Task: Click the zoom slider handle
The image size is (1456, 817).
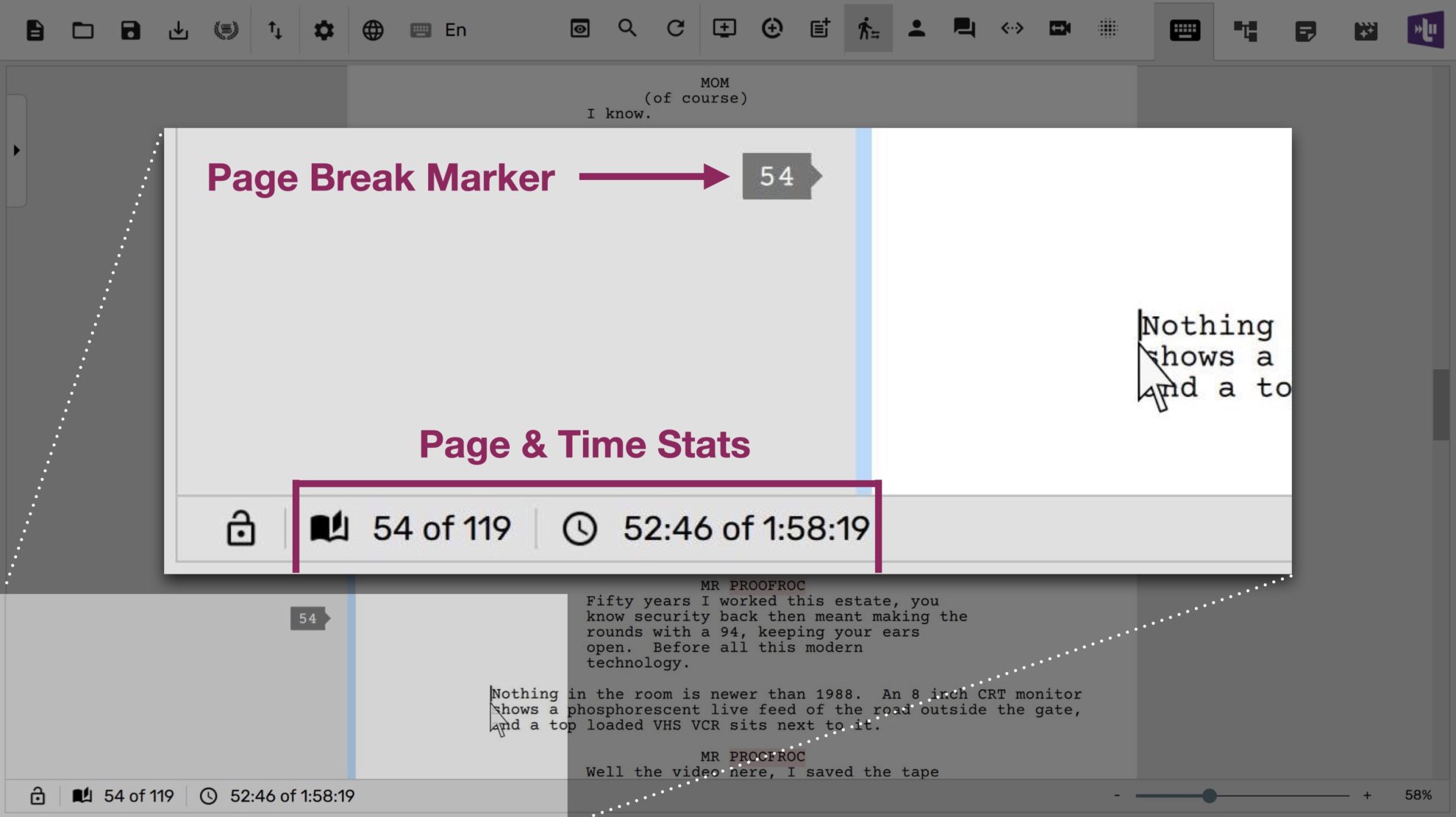Action: click(x=1210, y=794)
